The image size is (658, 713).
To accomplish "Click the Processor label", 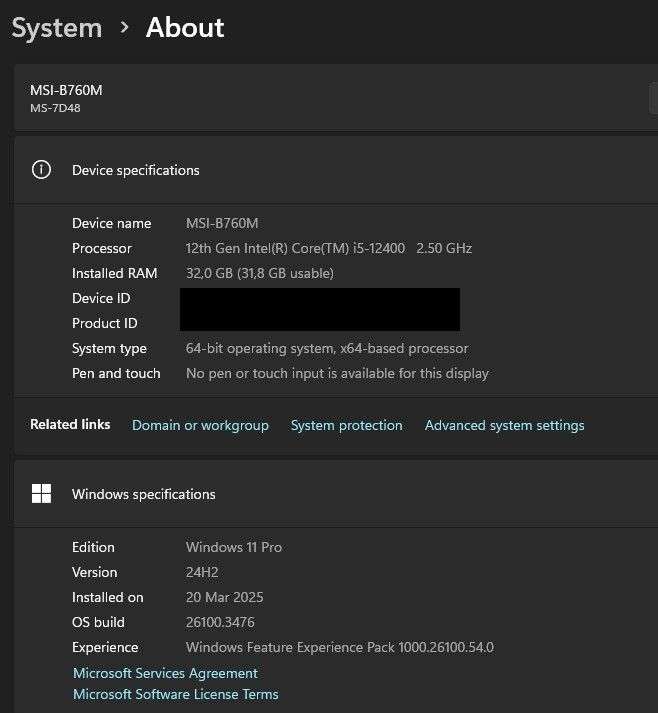I will 102,248.
